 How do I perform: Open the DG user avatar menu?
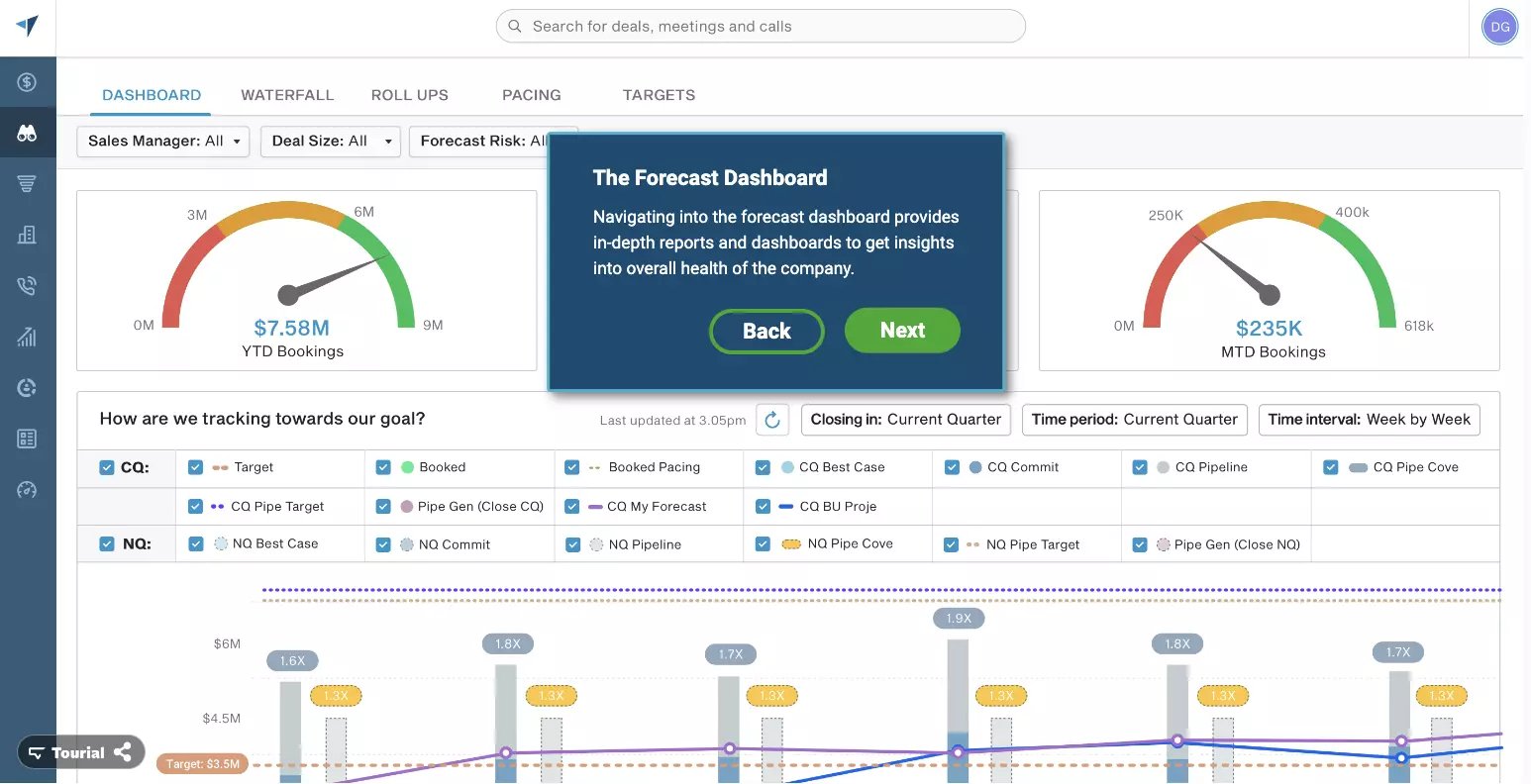click(x=1499, y=27)
